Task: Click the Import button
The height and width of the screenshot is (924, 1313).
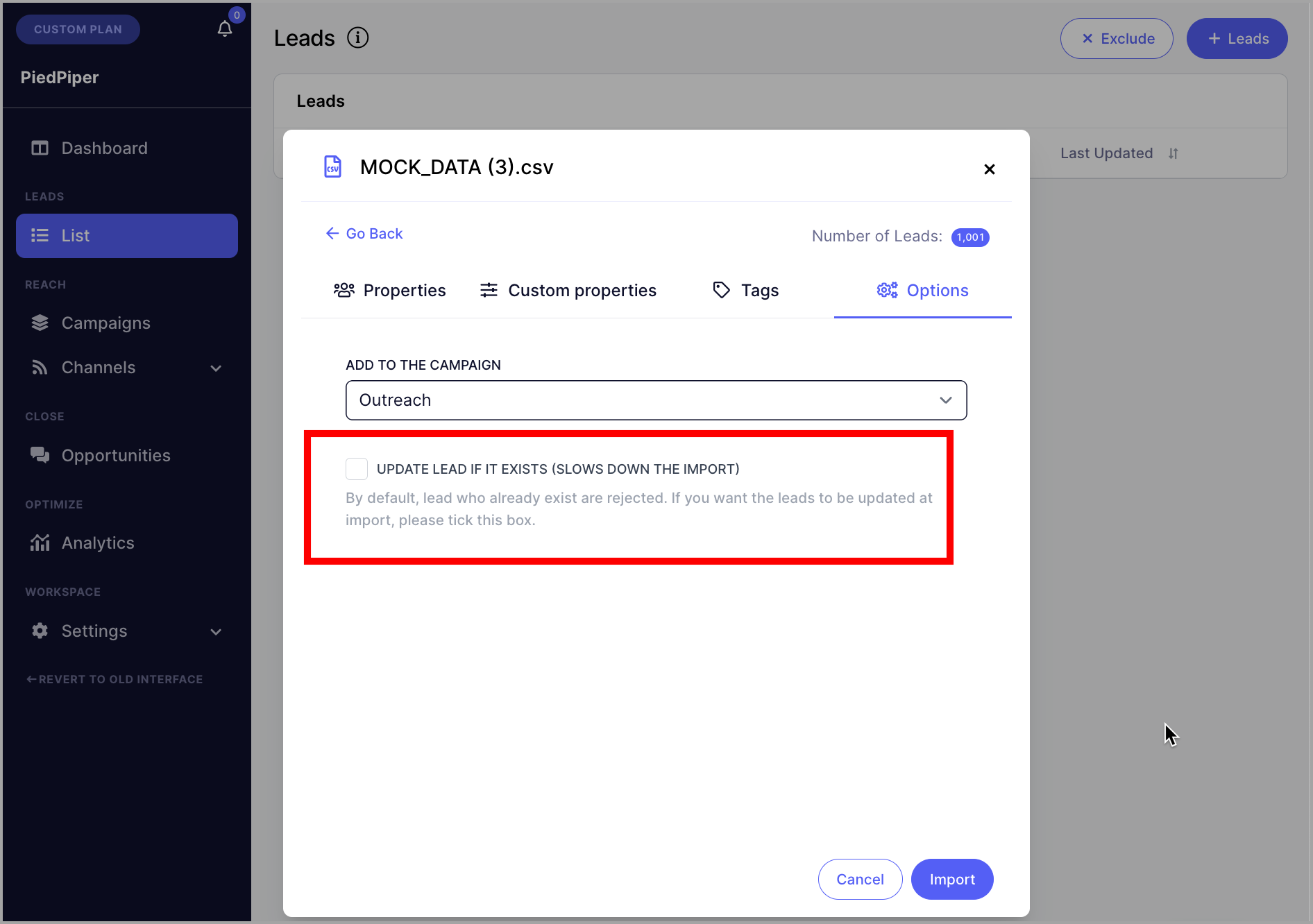Action: (952, 880)
